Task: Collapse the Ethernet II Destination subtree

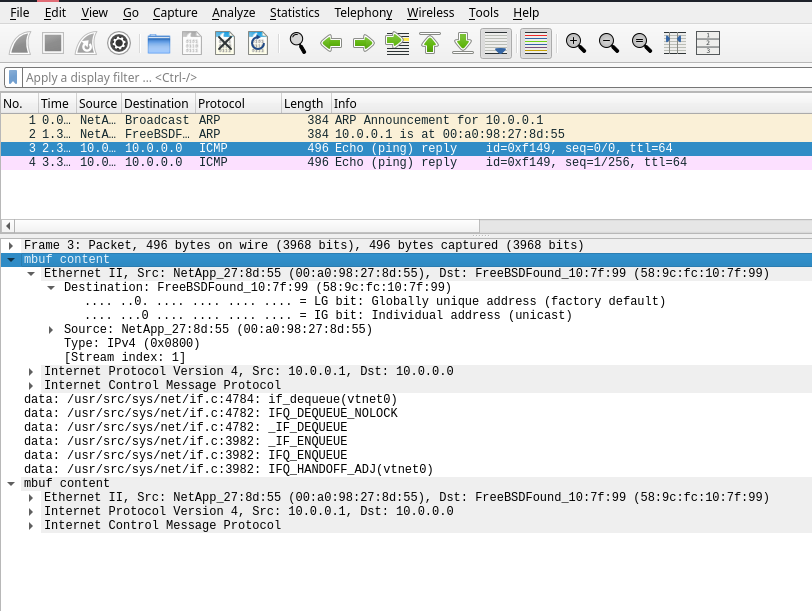Action: point(51,287)
